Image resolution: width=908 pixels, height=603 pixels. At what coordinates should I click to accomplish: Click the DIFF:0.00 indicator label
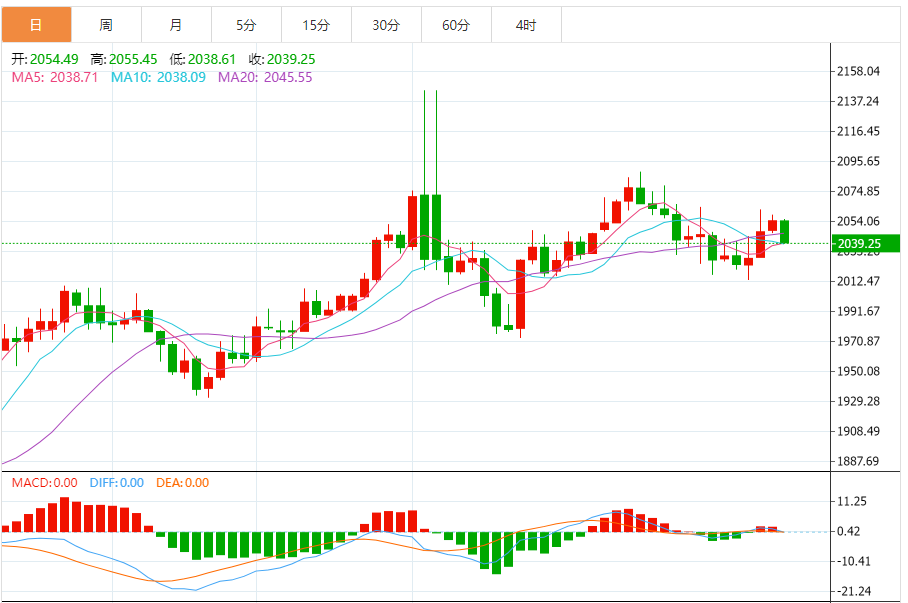click(x=116, y=483)
